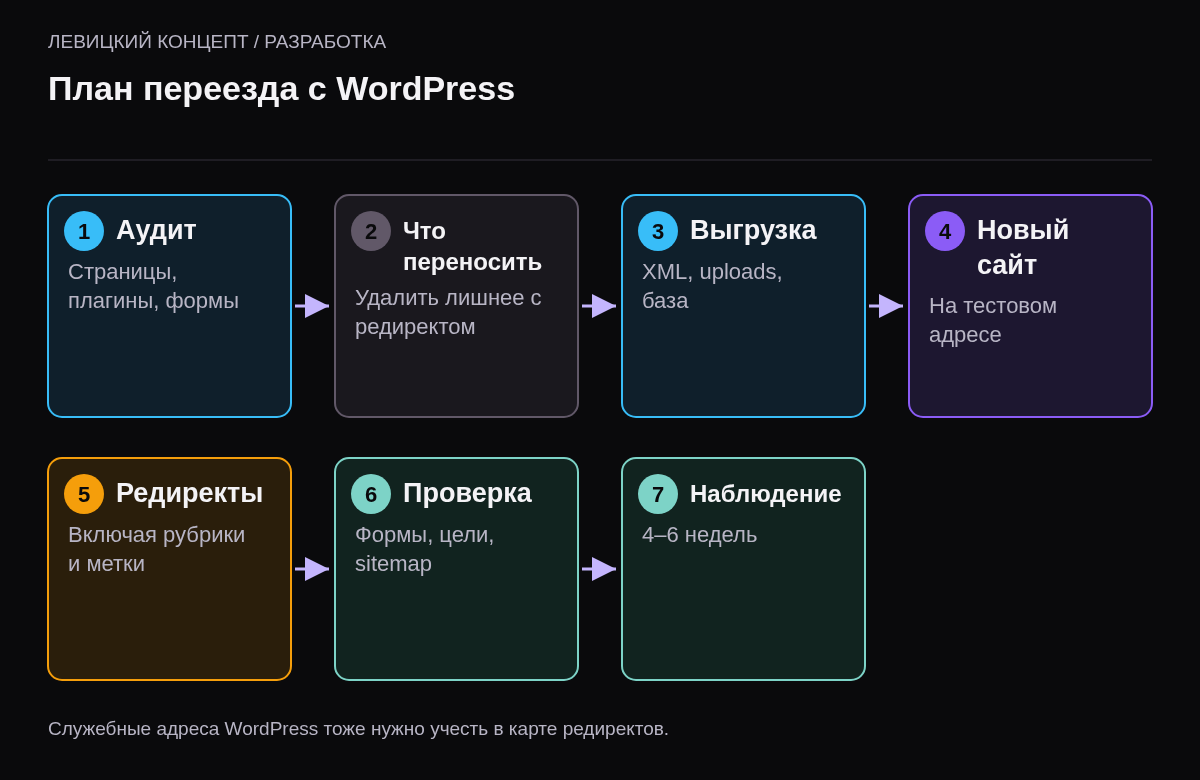Select the Выгрузка step heading

click(753, 230)
